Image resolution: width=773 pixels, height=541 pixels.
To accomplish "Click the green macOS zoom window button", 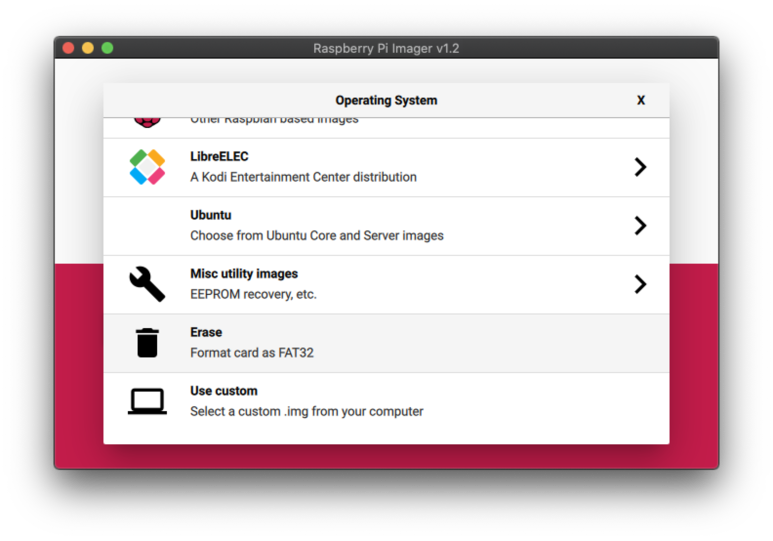I will click(x=107, y=48).
